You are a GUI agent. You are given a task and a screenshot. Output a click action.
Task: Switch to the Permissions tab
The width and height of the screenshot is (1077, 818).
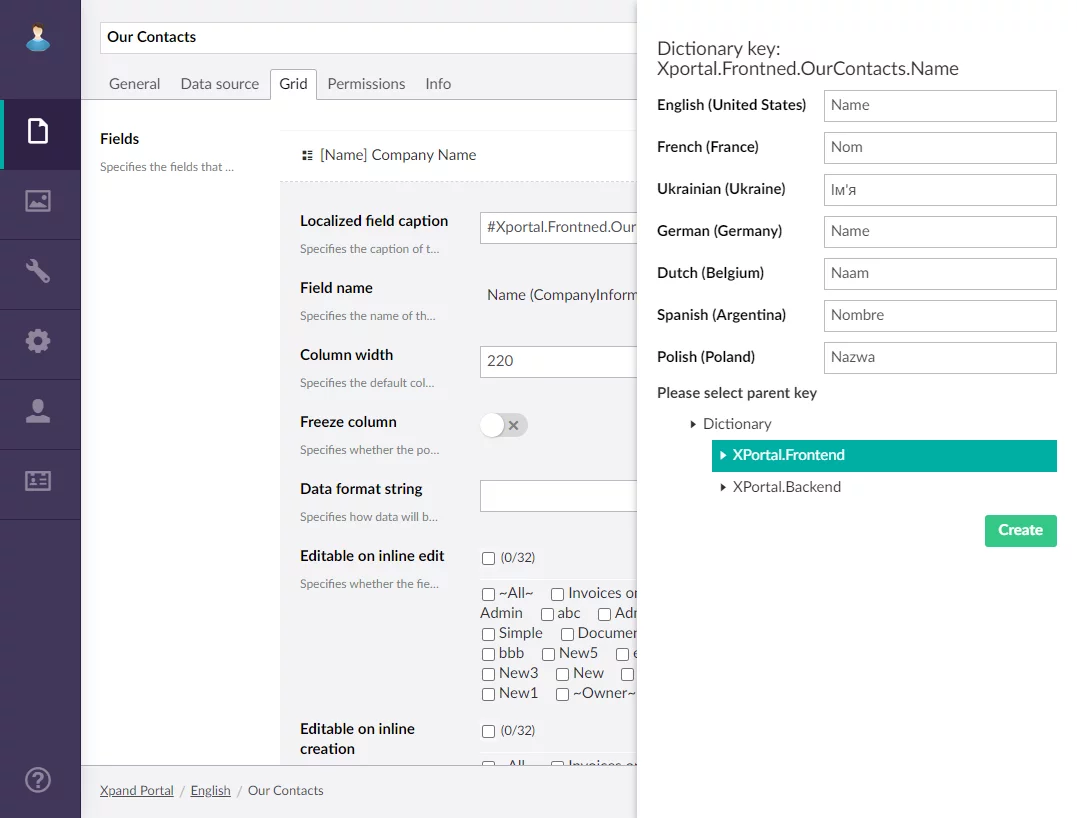tap(366, 84)
